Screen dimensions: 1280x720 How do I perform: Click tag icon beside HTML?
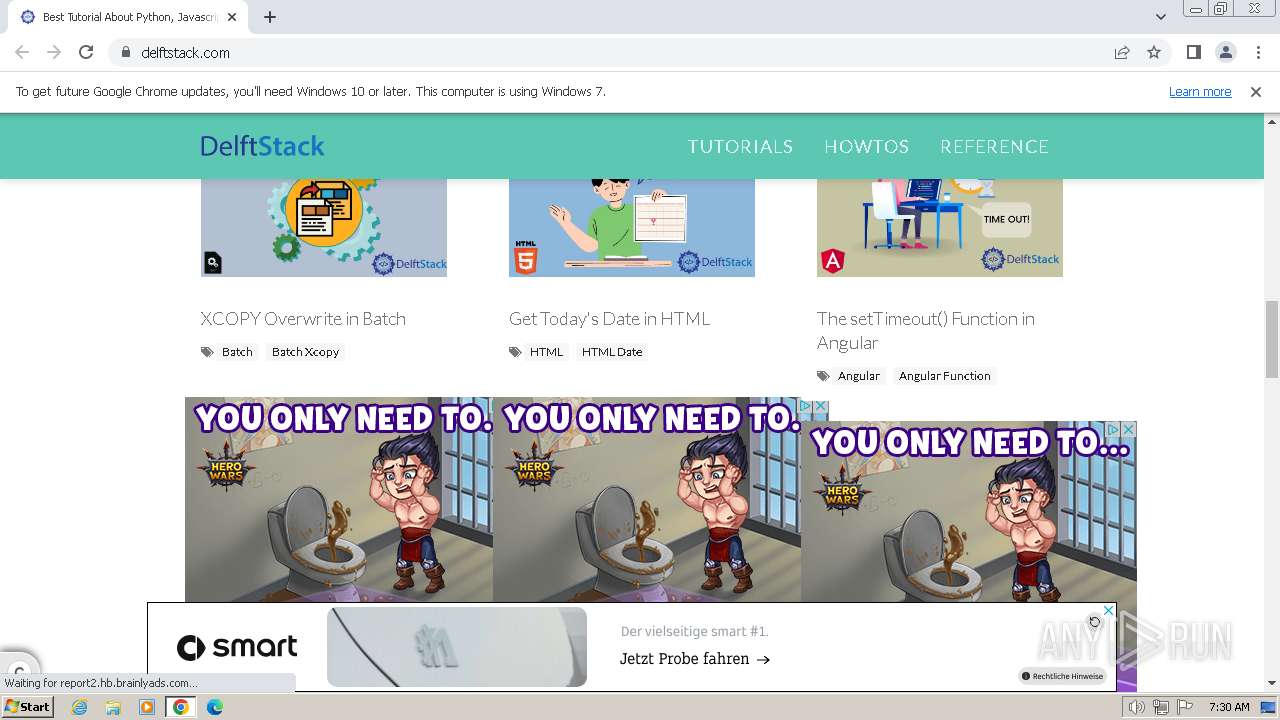click(x=515, y=352)
